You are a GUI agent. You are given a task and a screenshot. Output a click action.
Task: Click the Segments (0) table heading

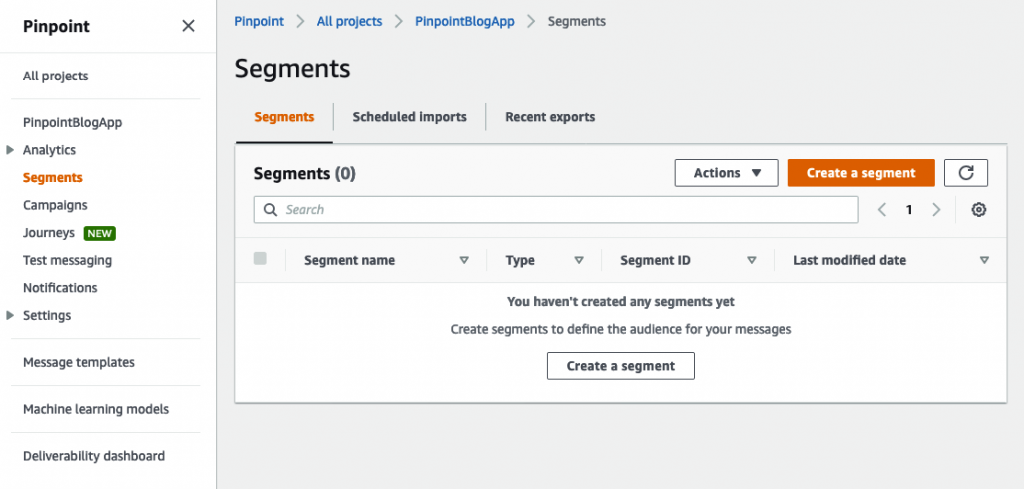point(304,173)
